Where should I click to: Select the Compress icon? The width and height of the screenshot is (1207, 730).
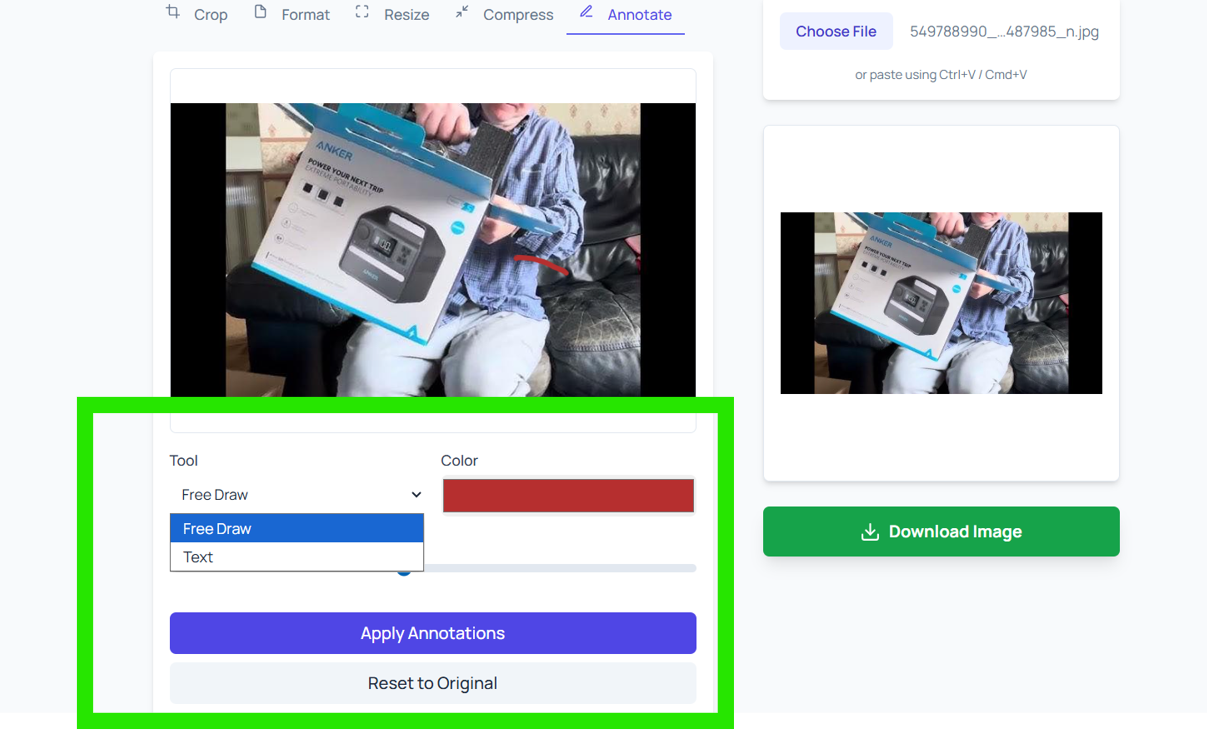pyautogui.click(x=460, y=13)
